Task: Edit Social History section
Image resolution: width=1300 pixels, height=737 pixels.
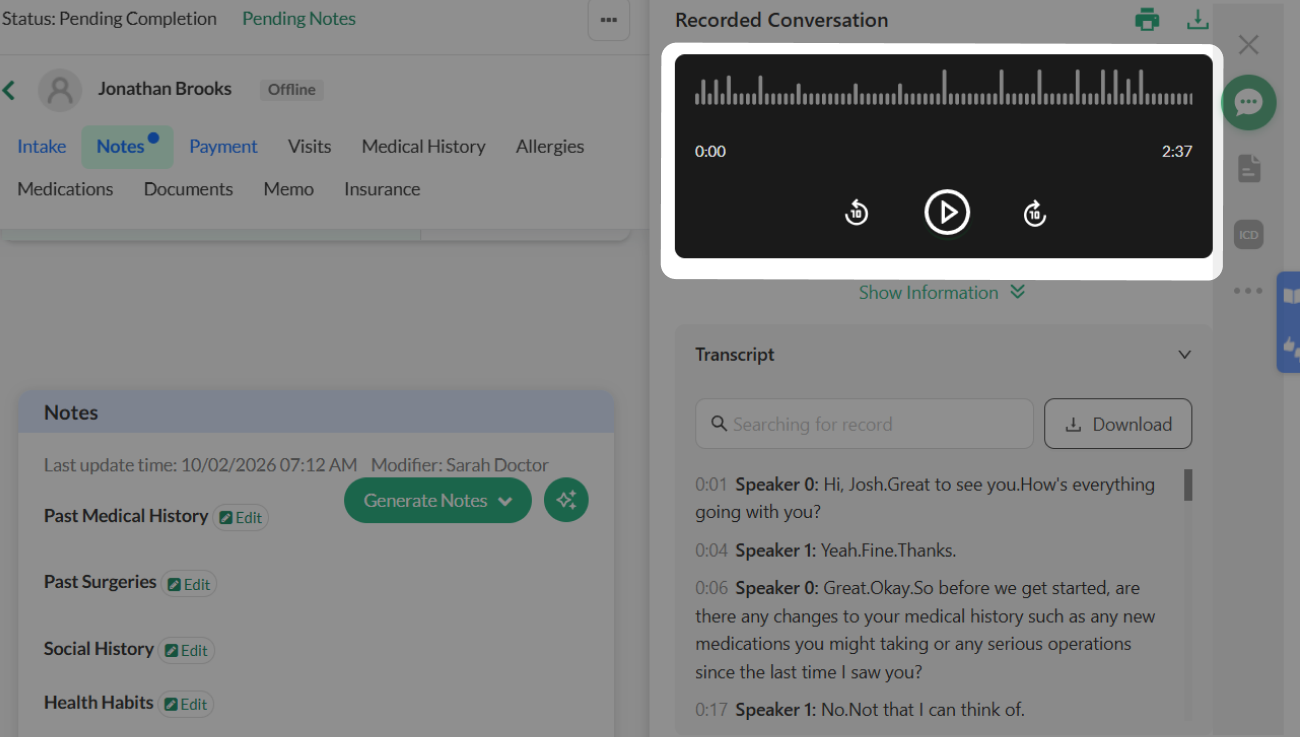Action: click(x=186, y=650)
